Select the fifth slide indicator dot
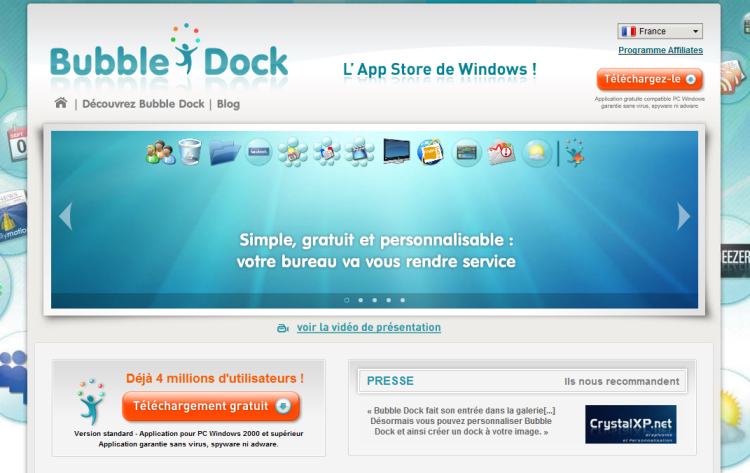The height and width of the screenshot is (473, 750). tap(403, 300)
